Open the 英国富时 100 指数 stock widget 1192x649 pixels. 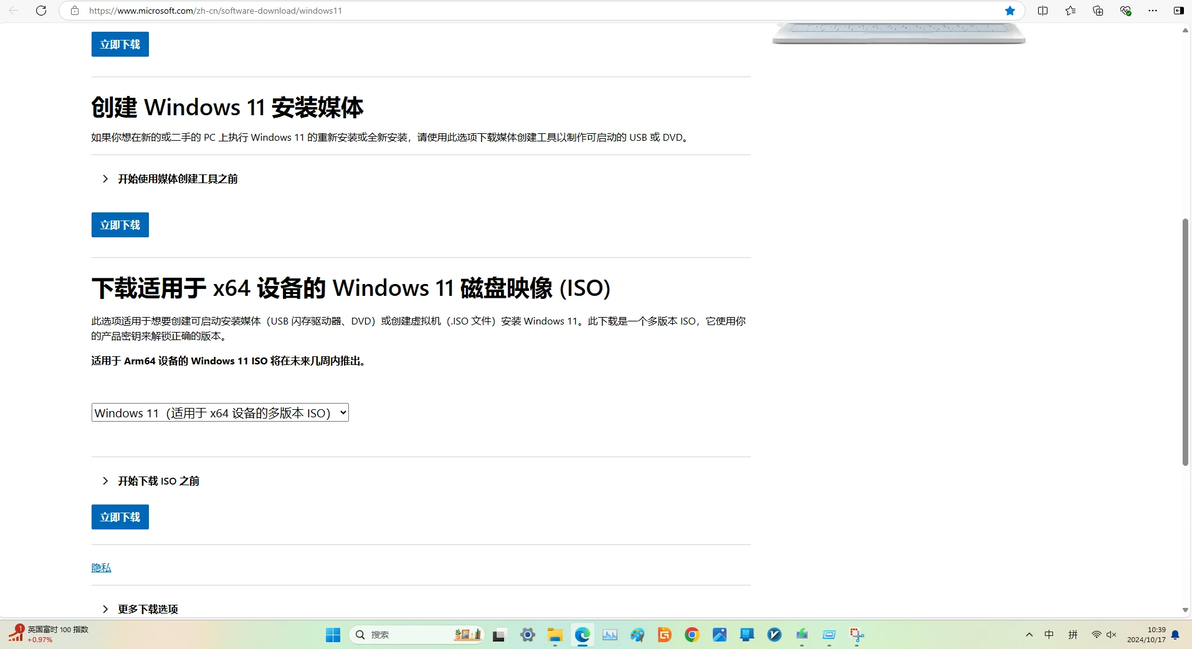49,635
